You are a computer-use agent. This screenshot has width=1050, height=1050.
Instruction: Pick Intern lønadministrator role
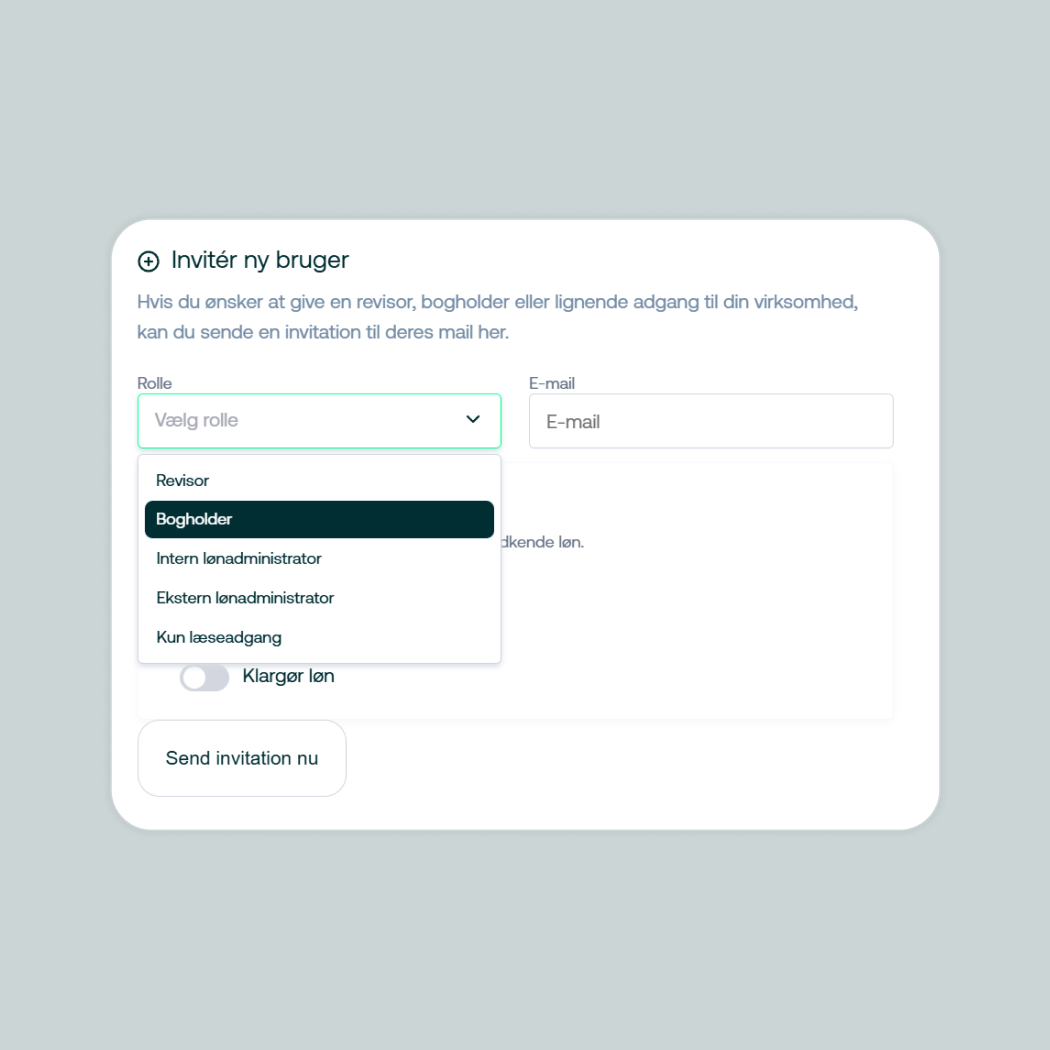tap(239, 559)
